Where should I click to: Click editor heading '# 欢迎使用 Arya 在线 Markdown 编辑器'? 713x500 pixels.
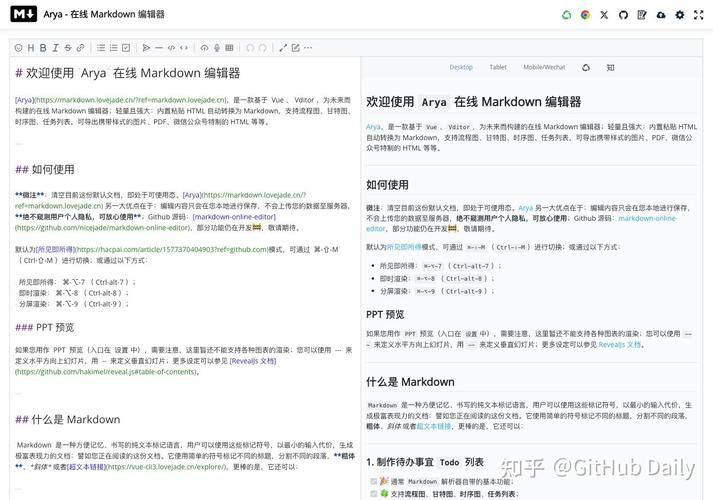128,73
